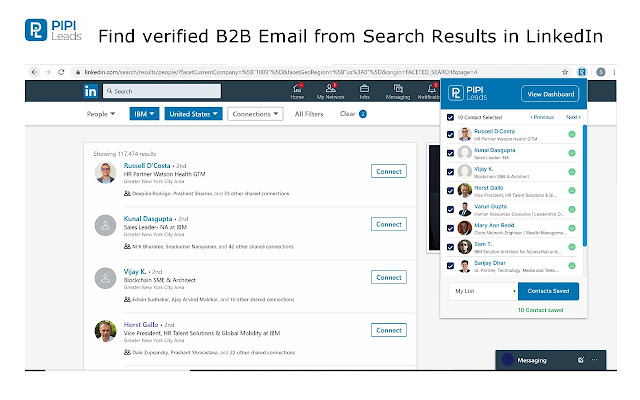Open Russell D'Costa profile link in results
The height and width of the screenshot is (400, 640).
coord(147,165)
